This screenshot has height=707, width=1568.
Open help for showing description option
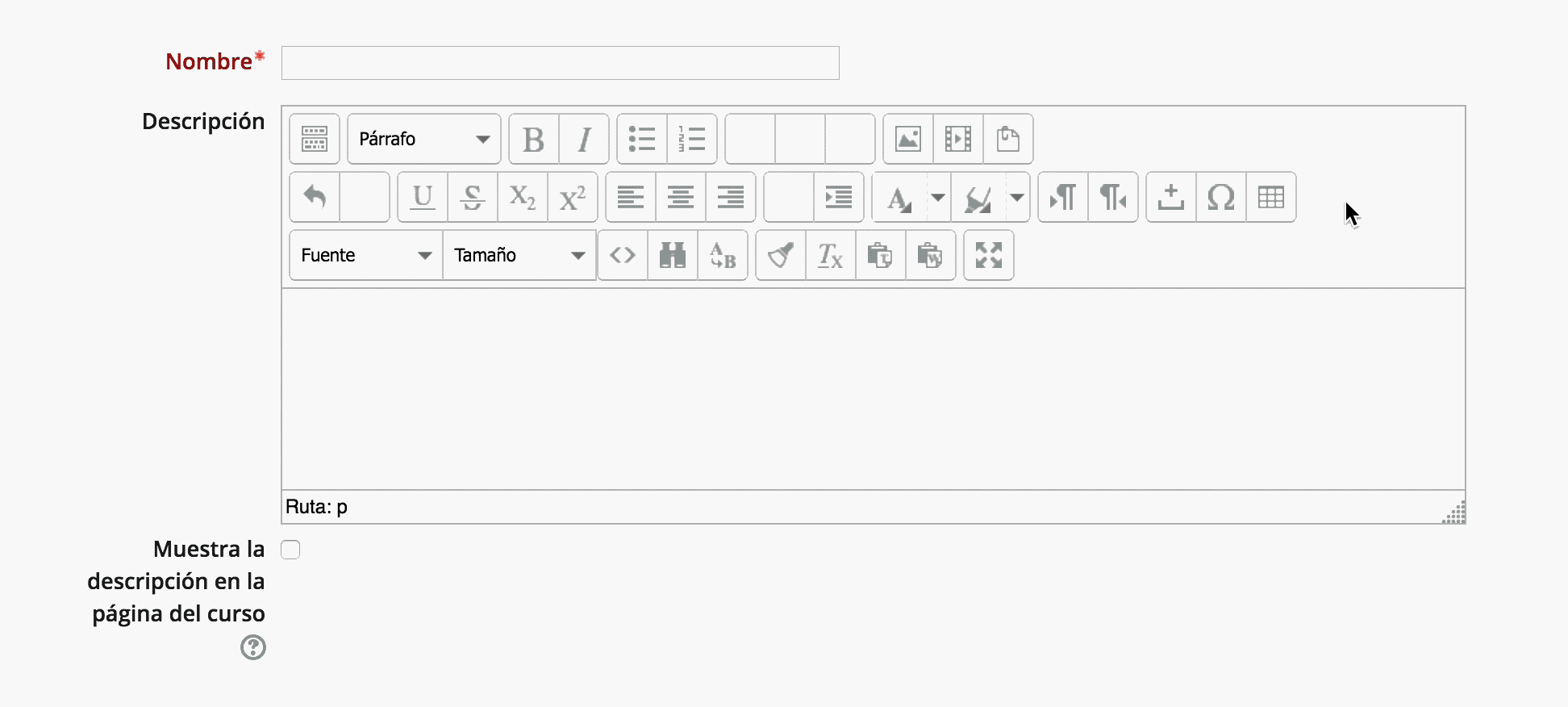click(253, 647)
